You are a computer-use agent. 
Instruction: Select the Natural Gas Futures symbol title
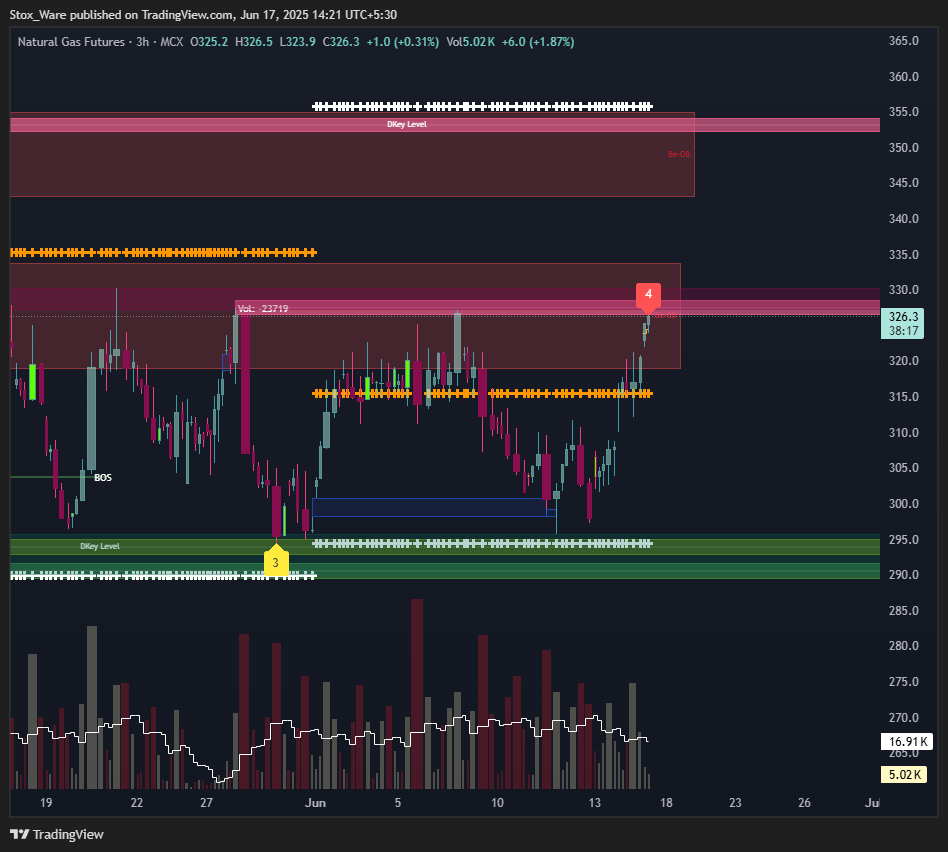tap(71, 42)
